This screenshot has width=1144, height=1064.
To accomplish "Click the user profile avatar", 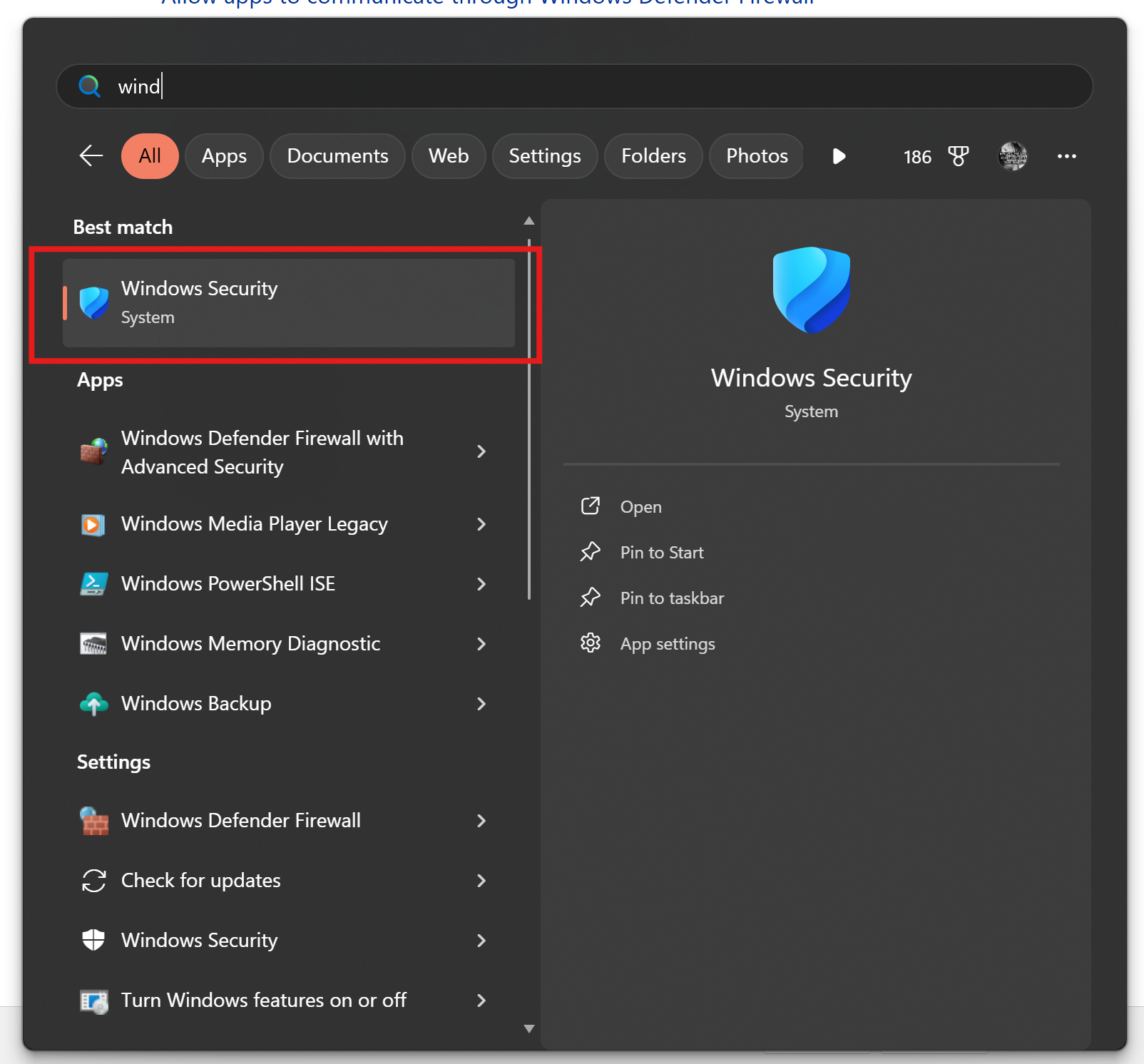I will click(x=1012, y=156).
